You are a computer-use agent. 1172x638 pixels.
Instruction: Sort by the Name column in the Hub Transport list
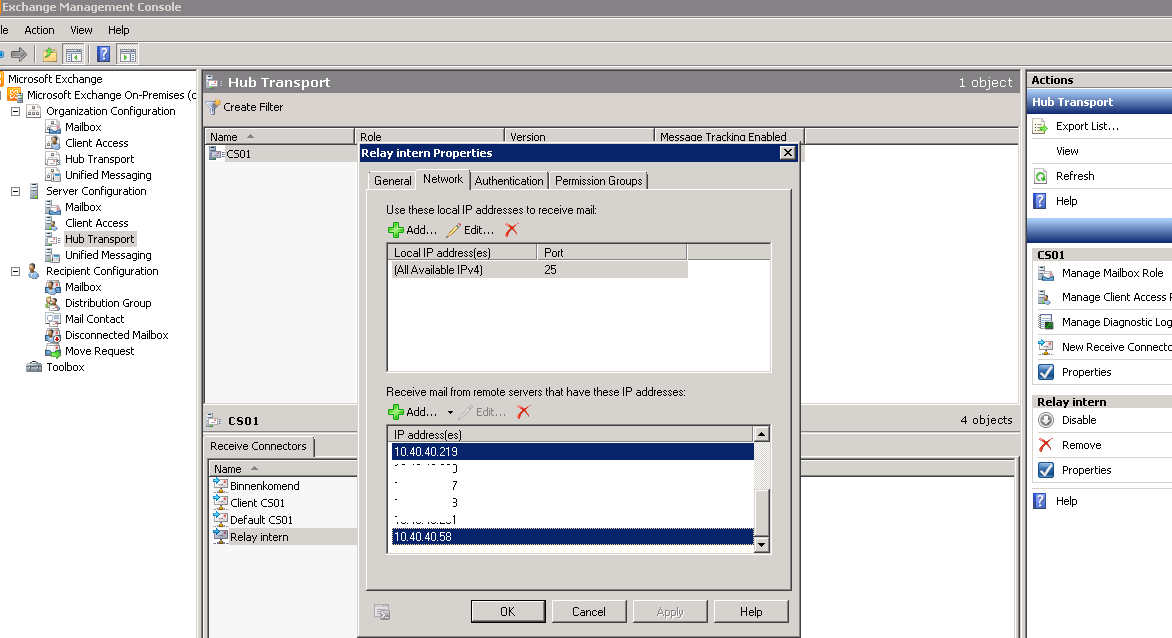pos(280,137)
